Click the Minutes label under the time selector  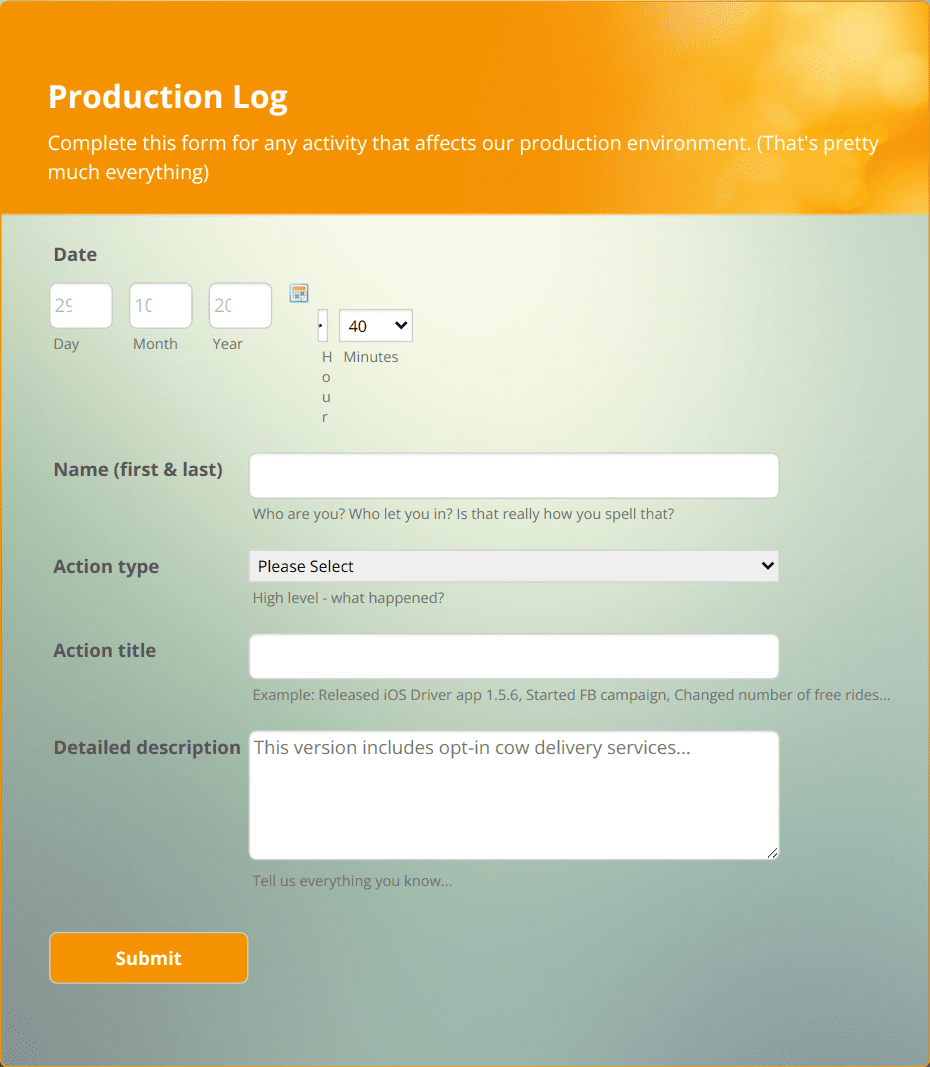[370, 356]
